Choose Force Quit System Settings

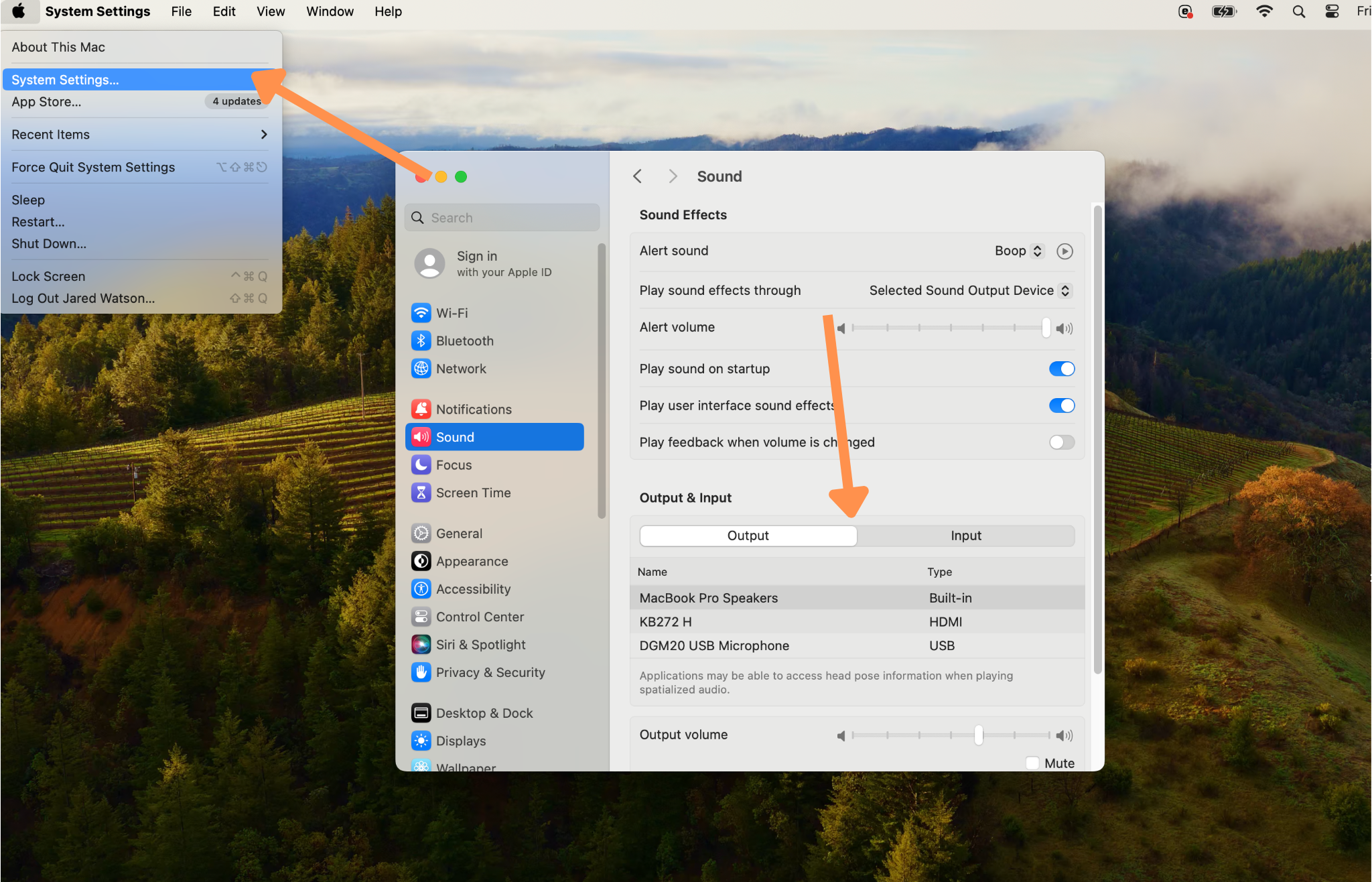[x=141, y=167]
